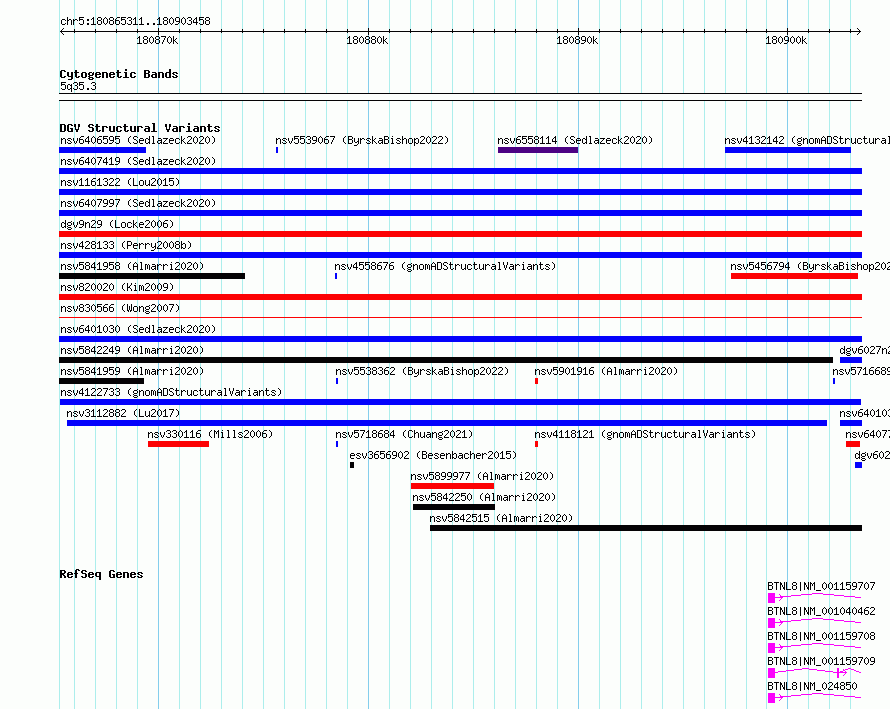This screenshot has width=890, height=709.
Task: Click nsv5718684 (Chuang2021) variant label
Action: 404,434
